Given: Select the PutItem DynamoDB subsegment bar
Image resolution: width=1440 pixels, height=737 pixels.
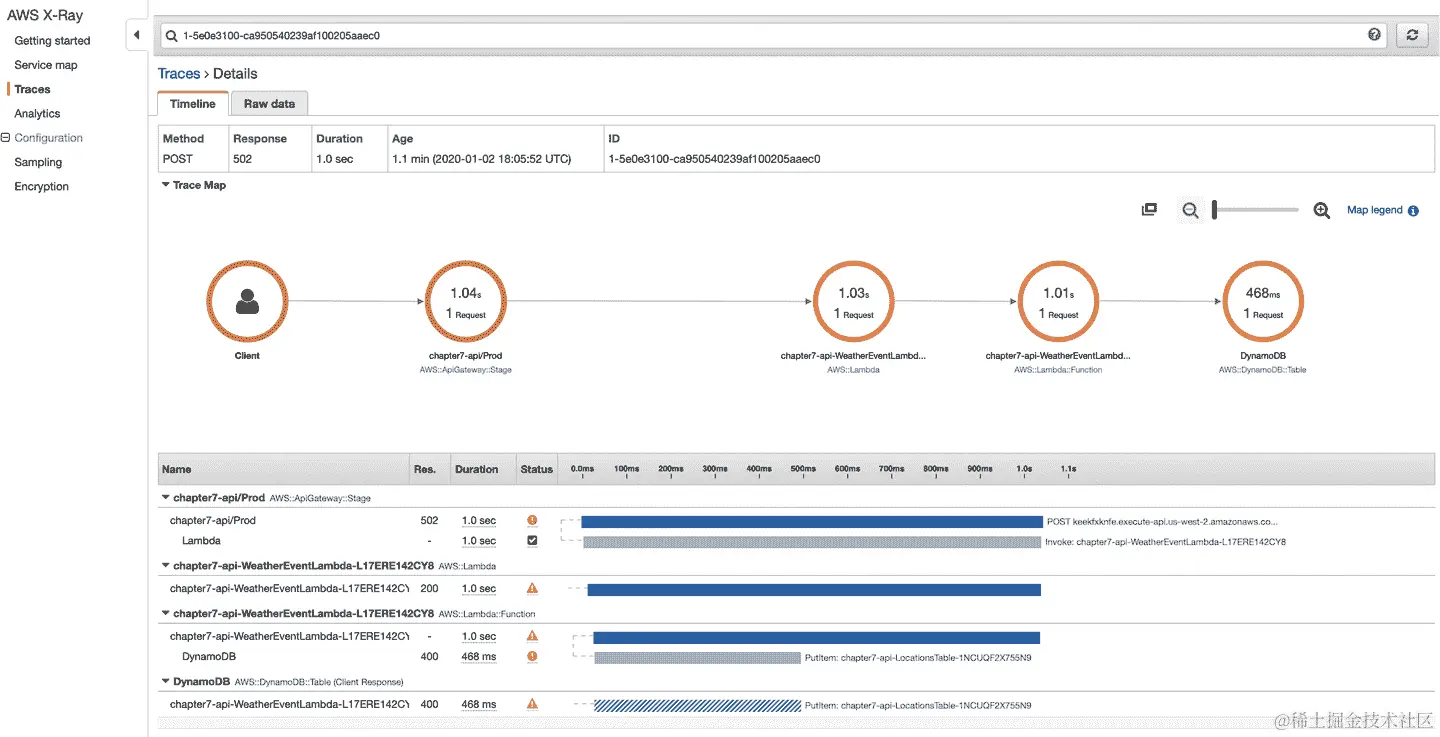Looking at the screenshot, I should (697, 658).
